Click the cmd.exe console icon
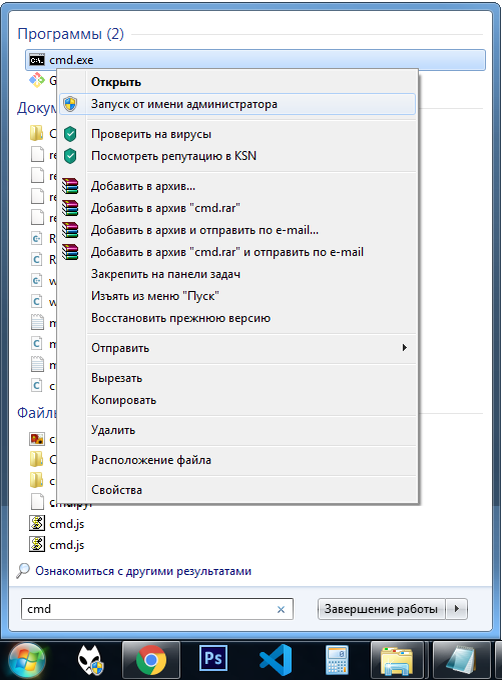 coord(37,60)
